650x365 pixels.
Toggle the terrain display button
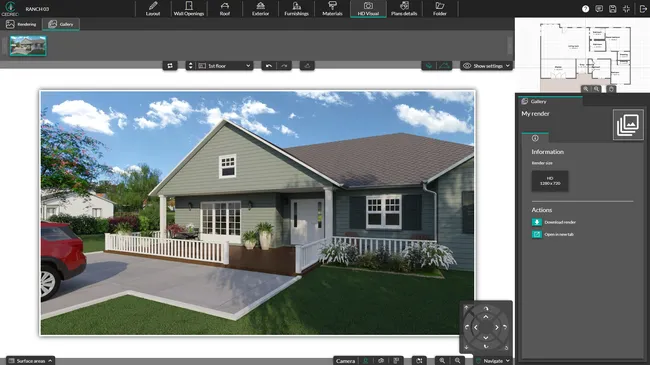click(444, 66)
